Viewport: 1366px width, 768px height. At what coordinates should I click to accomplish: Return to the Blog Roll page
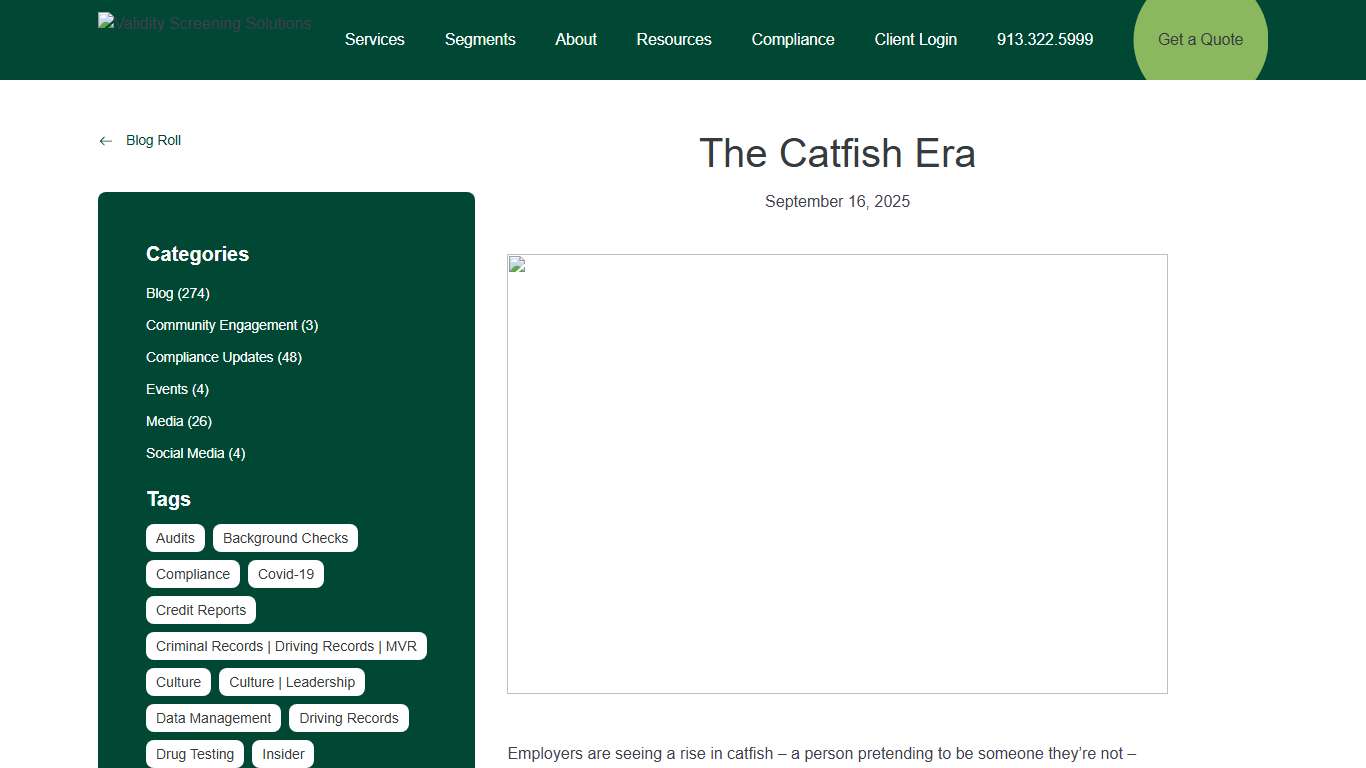click(x=153, y=140)
